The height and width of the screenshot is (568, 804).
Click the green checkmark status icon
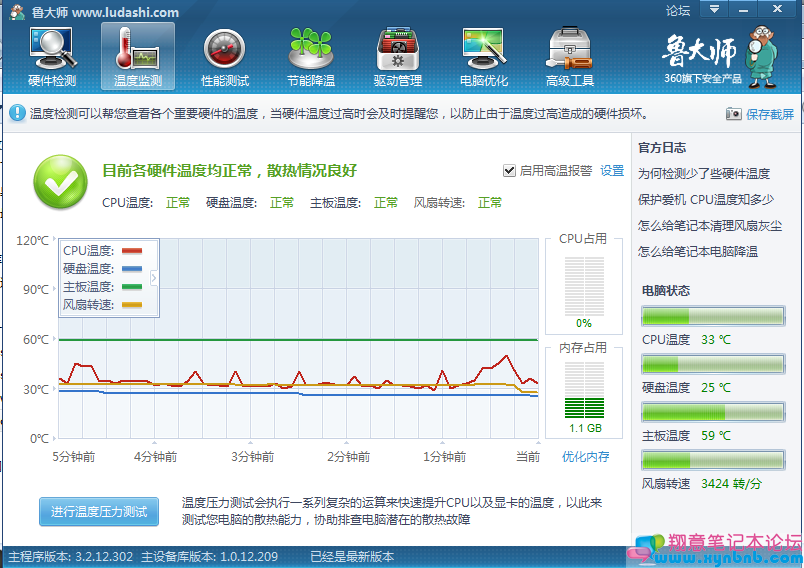tap(61, 182)
